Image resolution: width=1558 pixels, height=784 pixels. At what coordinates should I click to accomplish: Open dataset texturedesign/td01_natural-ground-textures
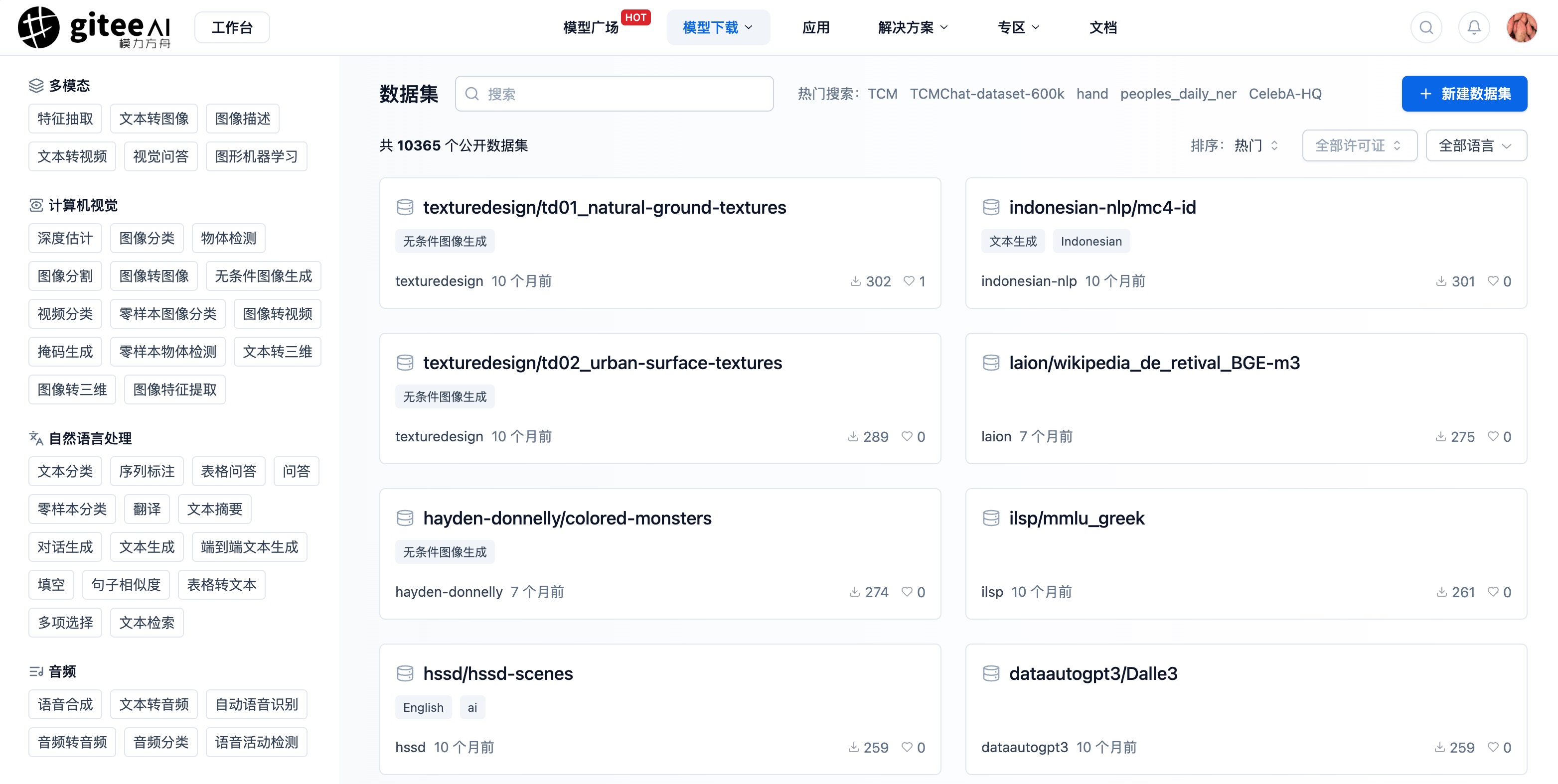[x=604, y=207]
